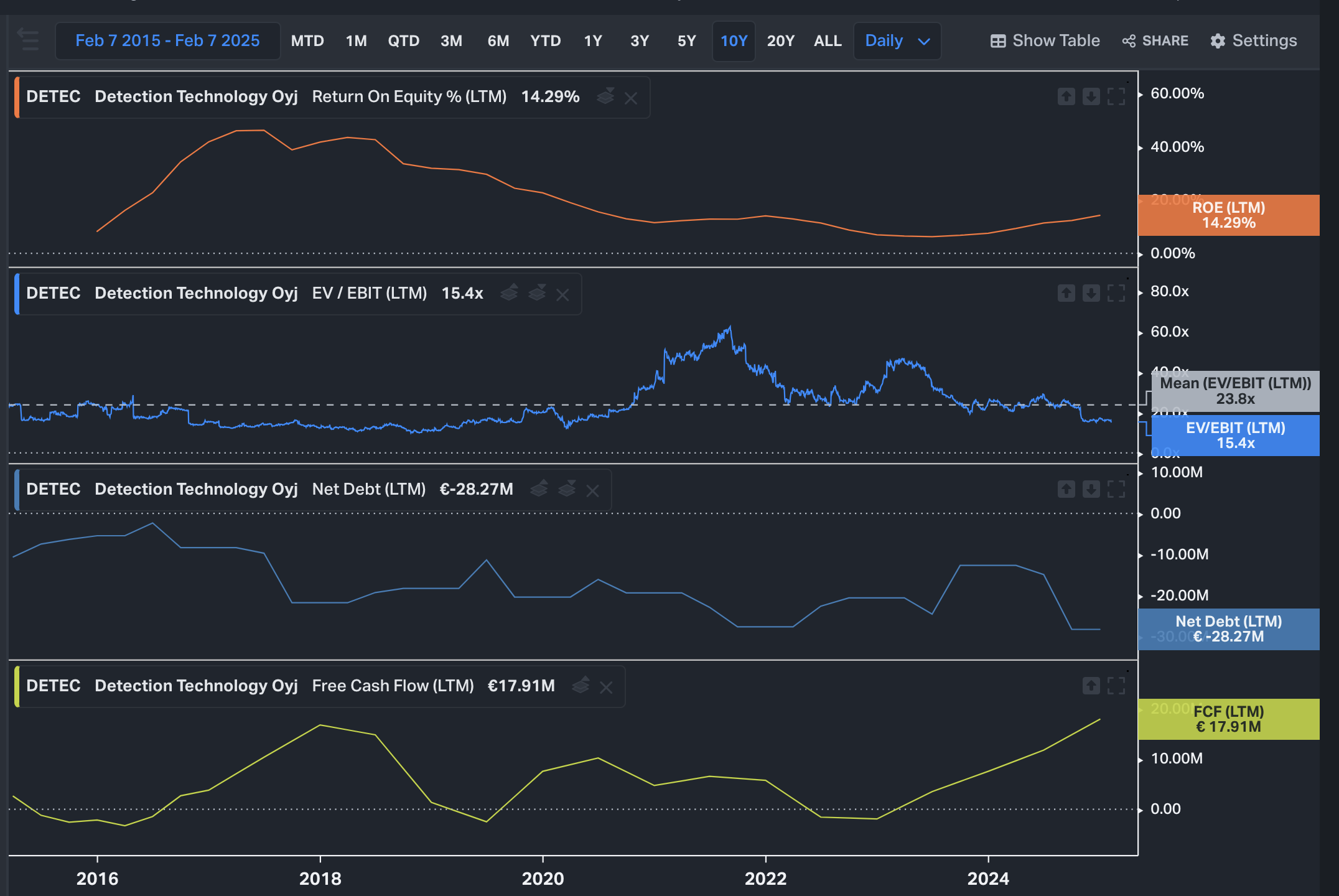Collapse the sidebar with the arrow-lines icon
Screen dimensions: 1339x896
[28, 40]
